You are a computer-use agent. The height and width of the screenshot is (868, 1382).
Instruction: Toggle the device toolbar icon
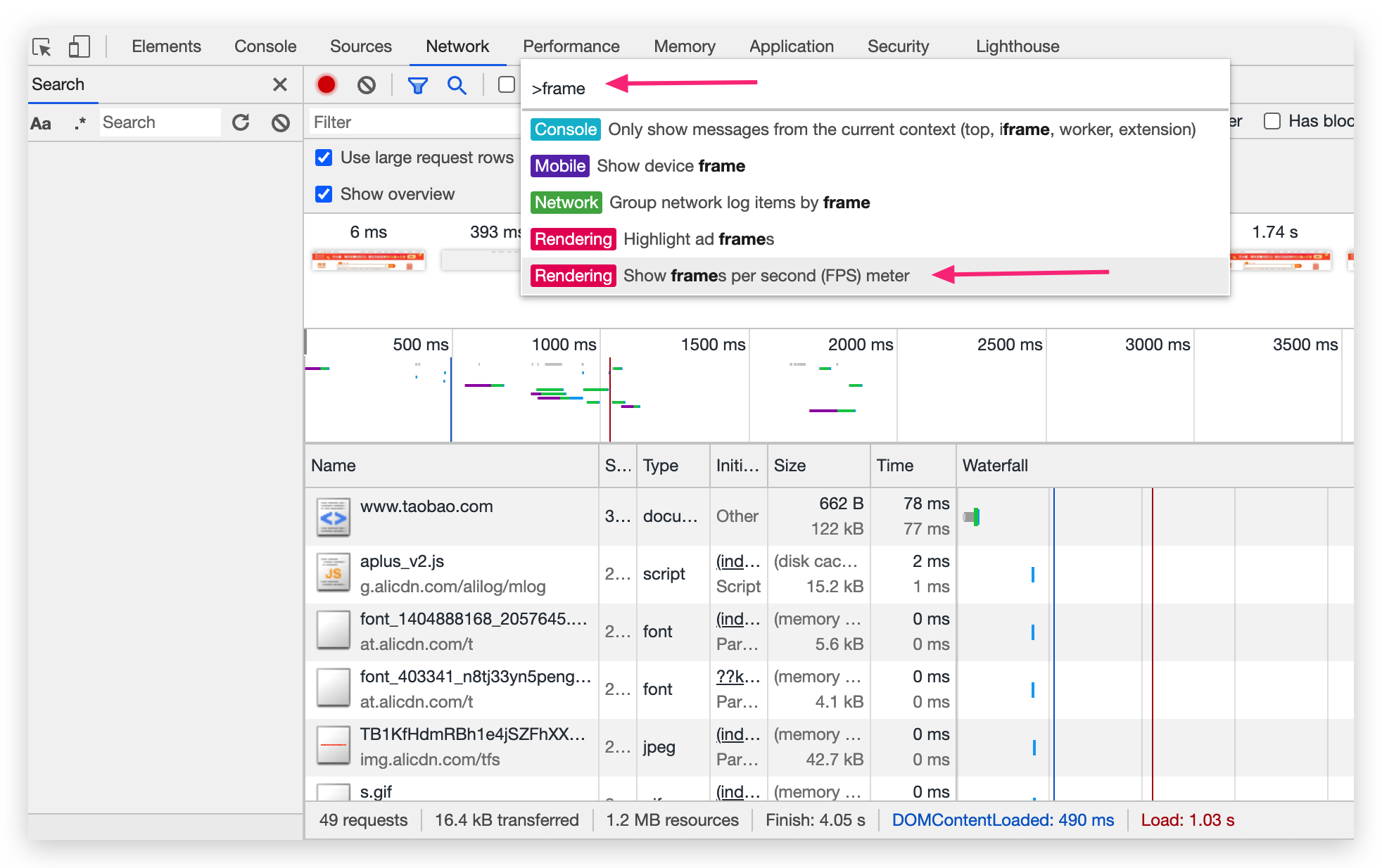click(x=79, y=47)
